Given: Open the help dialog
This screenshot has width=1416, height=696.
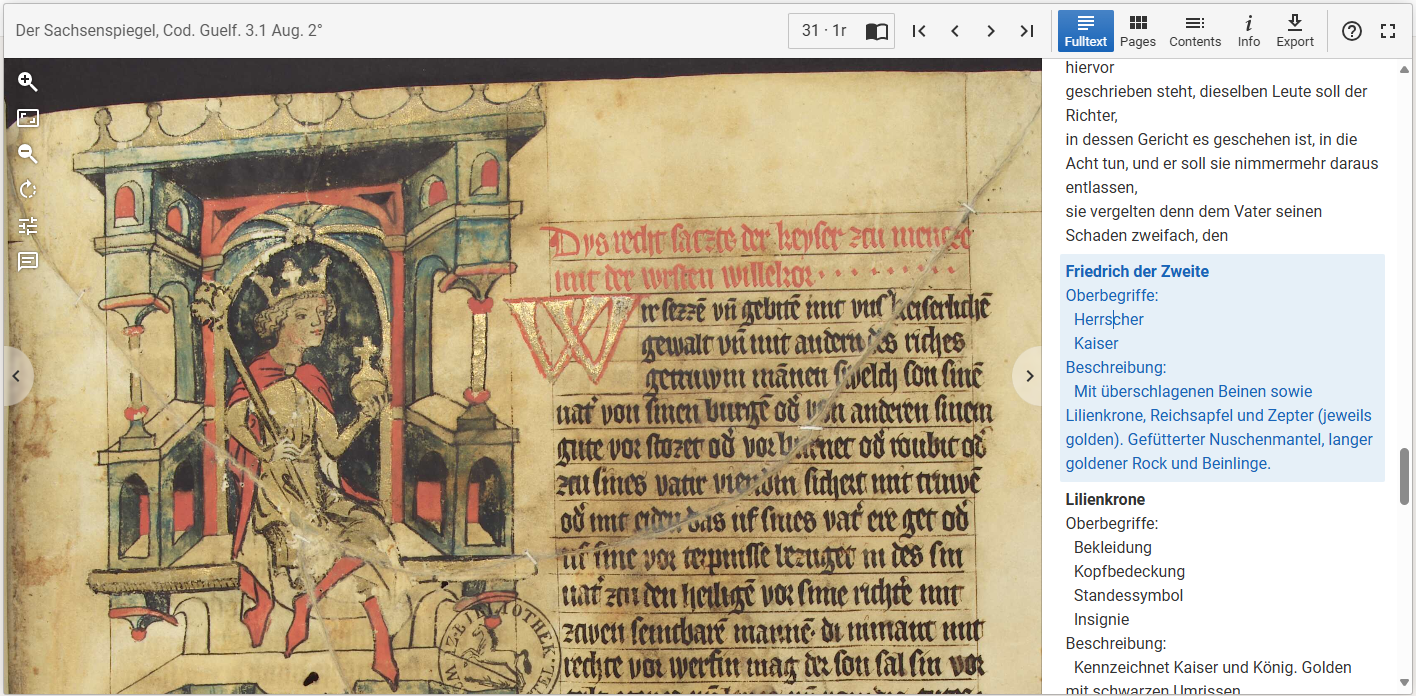Looking at the screenshot, I should point(1352,31).
